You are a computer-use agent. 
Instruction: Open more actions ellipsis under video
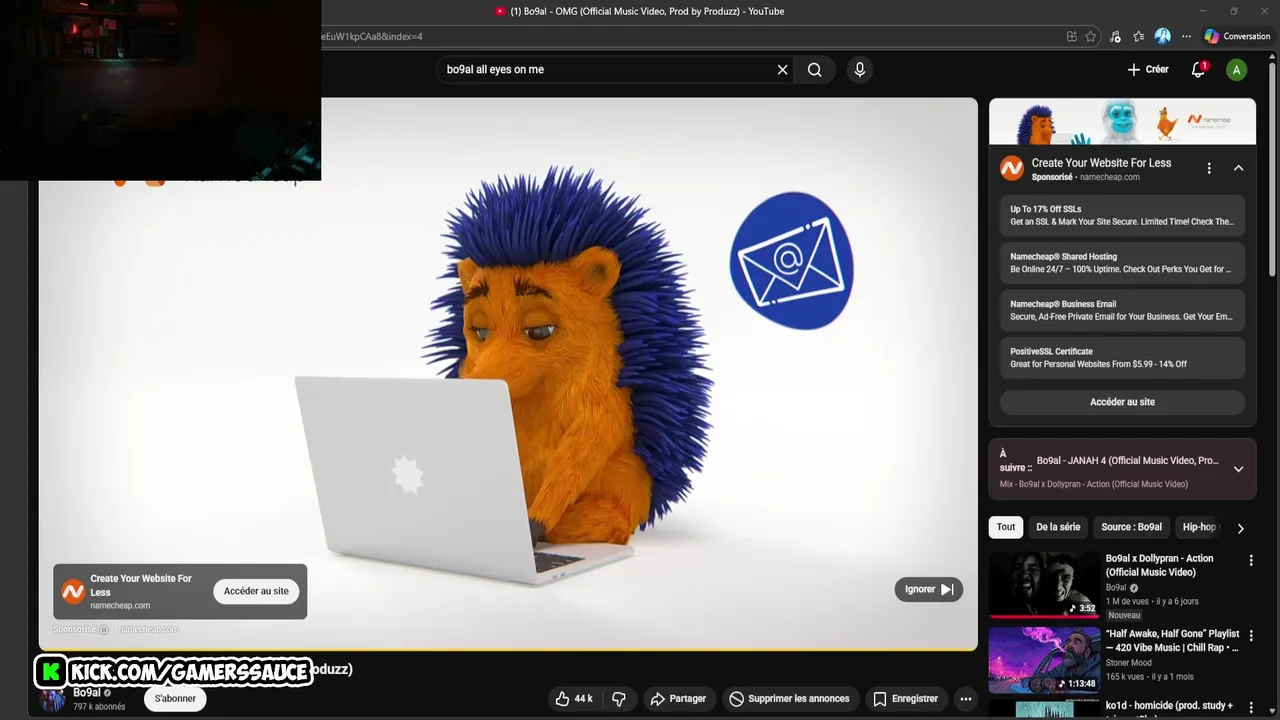pos(966,699)
